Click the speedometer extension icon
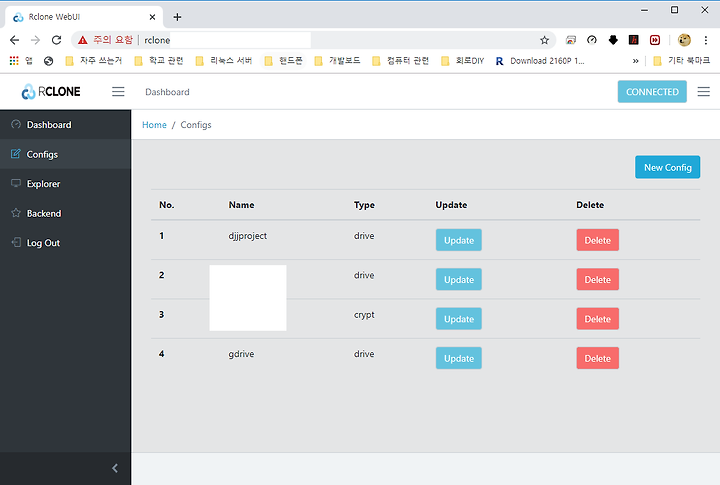This screenshot has width=720, height=485. (x=592, y=40)
